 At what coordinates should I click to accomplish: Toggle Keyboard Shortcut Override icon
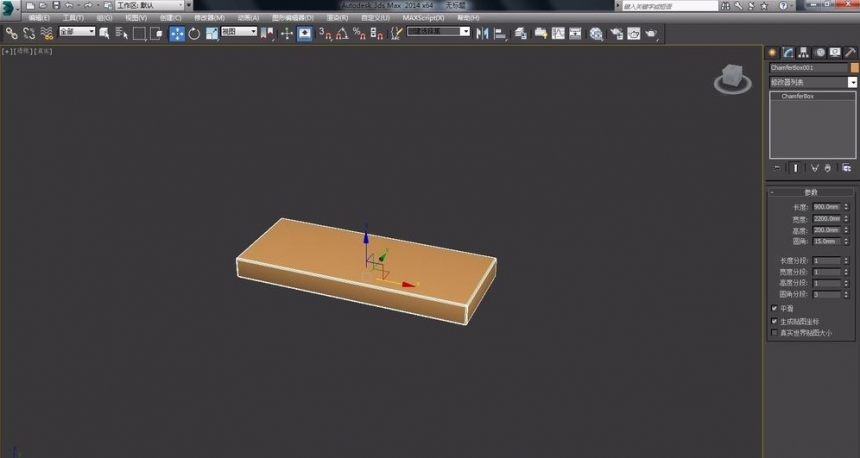pos(304,33)
